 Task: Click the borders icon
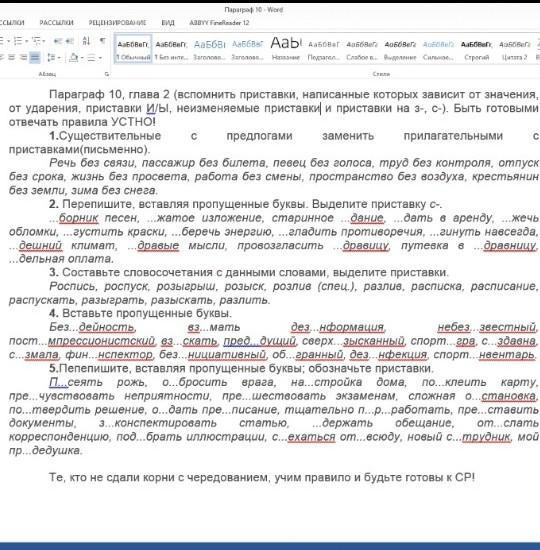(x=91, y=57)
